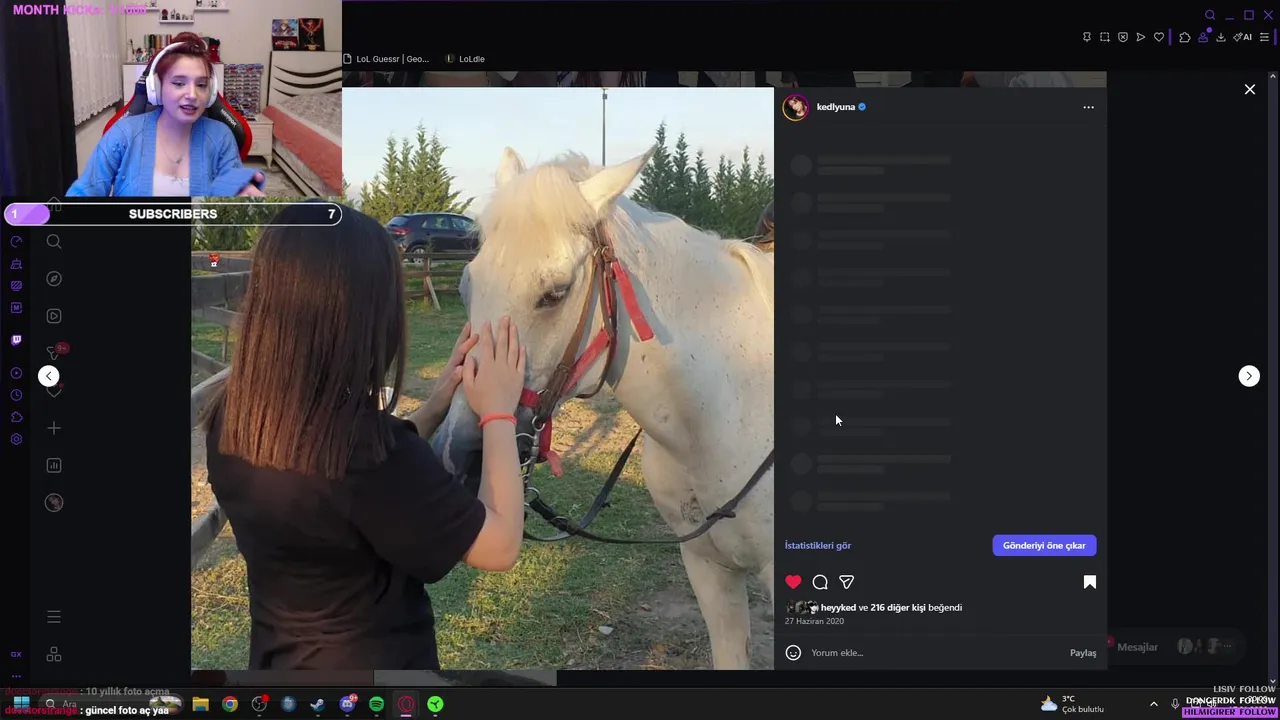
Task: Open Instagram Explore compass icon
Action: click(54, 279)
